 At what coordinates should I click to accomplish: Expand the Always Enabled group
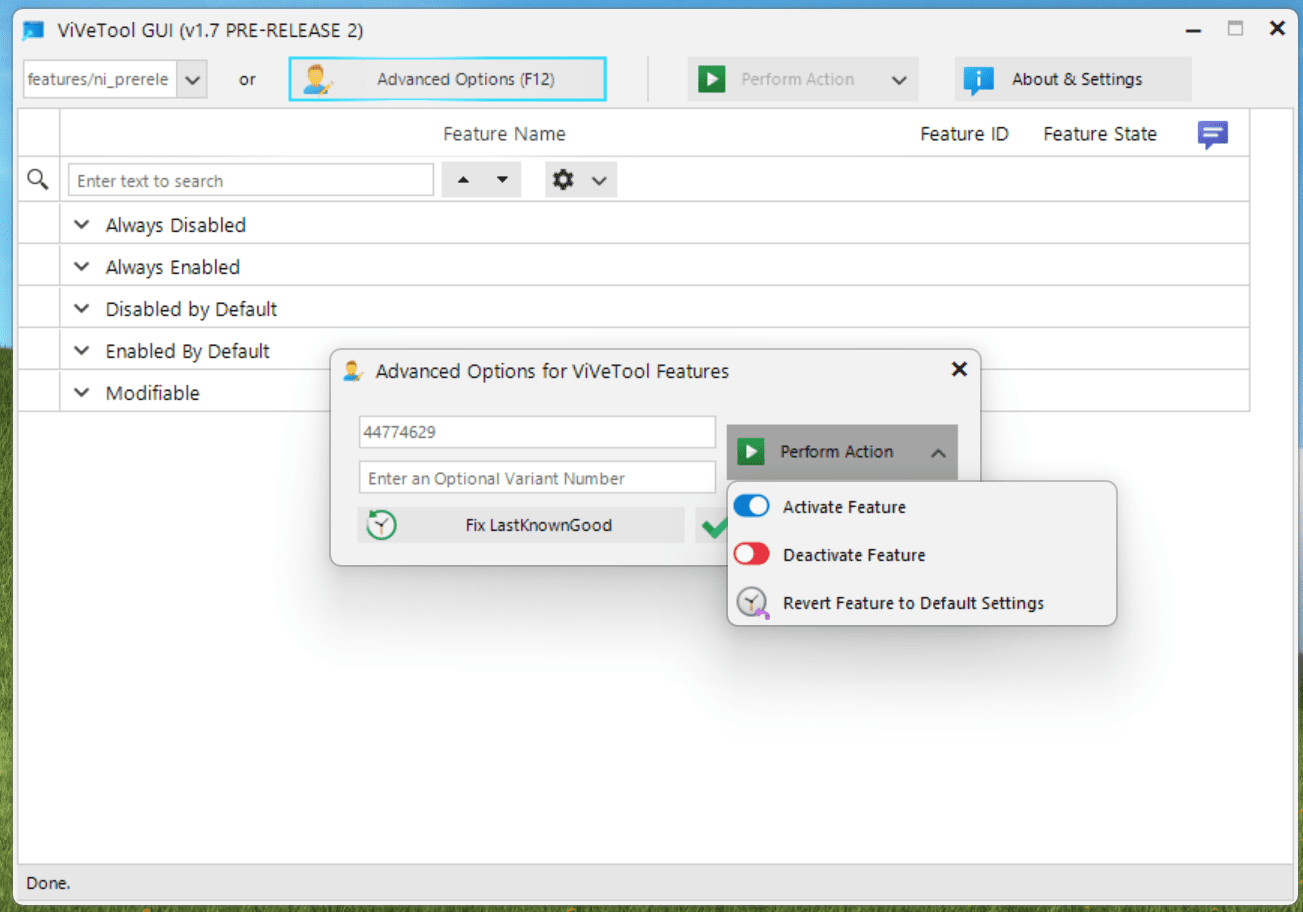click(82, 267)
